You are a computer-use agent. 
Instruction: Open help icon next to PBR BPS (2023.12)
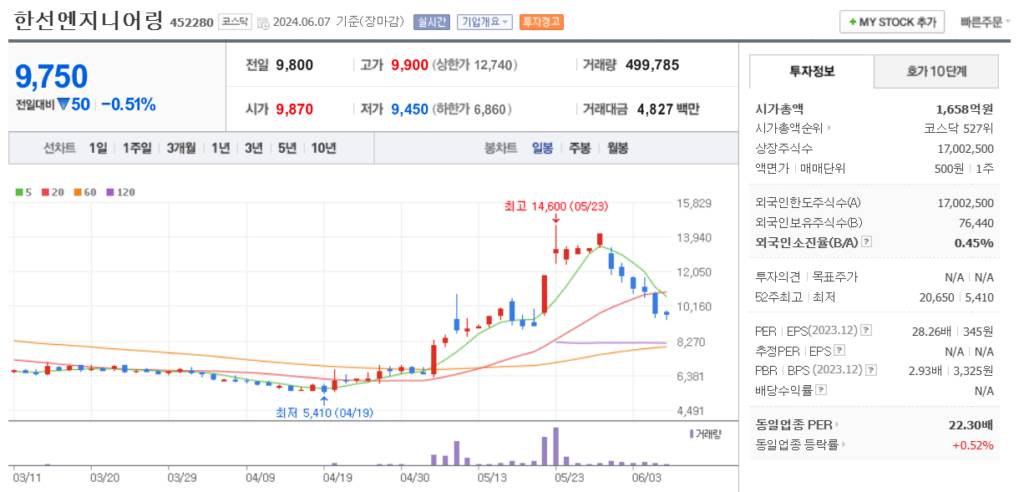(x=871, y=370)
